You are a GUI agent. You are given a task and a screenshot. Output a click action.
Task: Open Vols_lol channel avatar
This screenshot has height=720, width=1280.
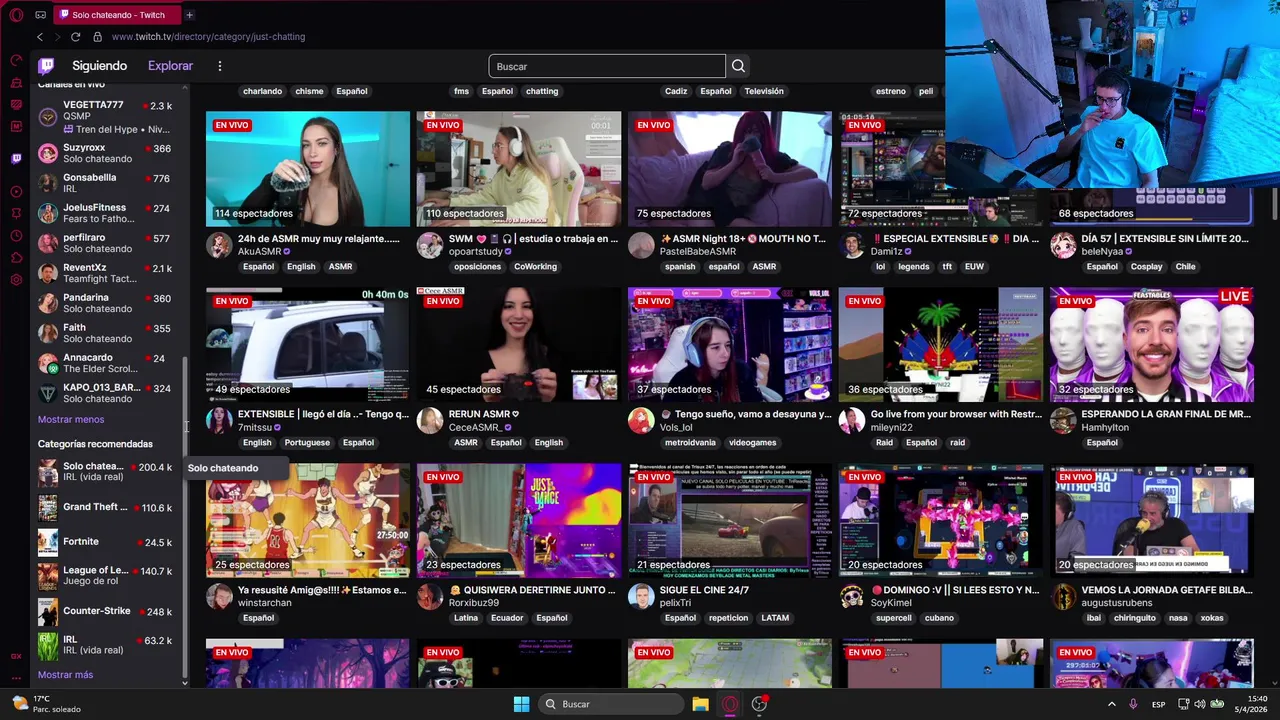(x=641, y=421)
